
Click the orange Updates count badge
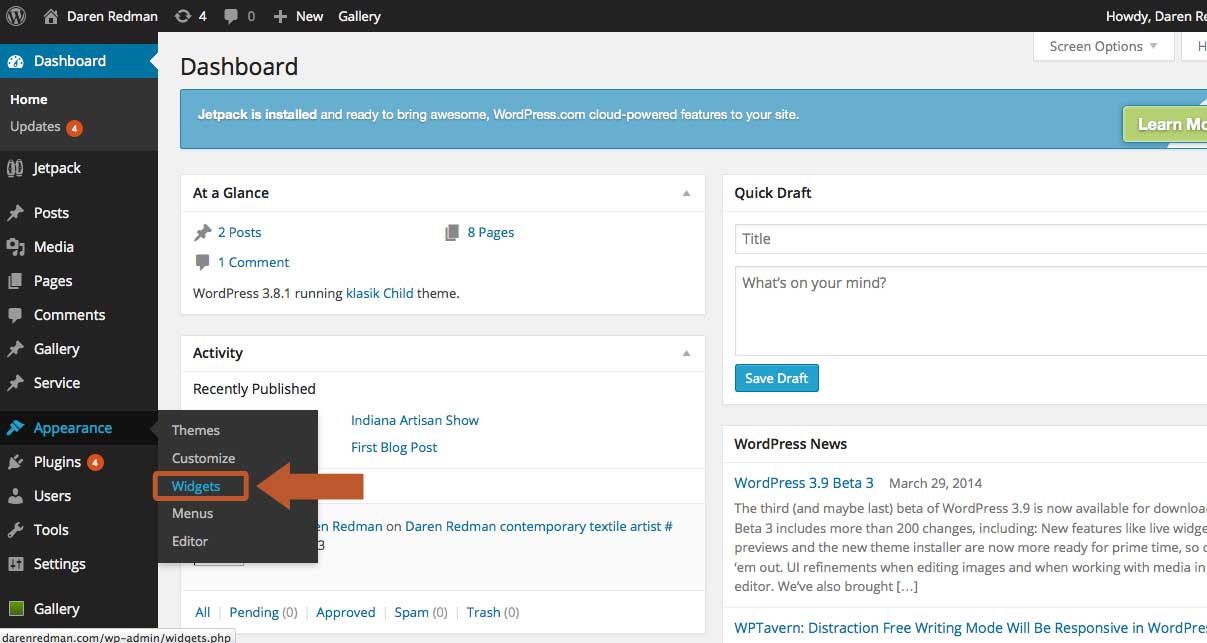click(75, 128)
